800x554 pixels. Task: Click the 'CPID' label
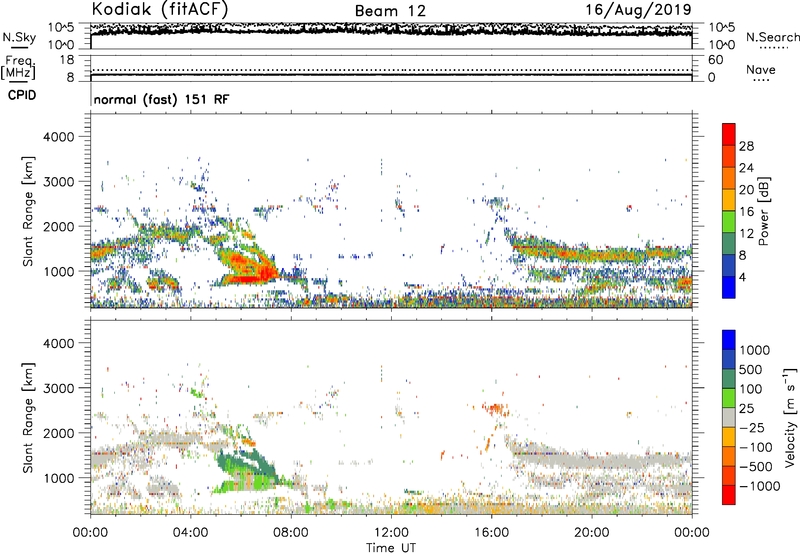coord(22,95)
